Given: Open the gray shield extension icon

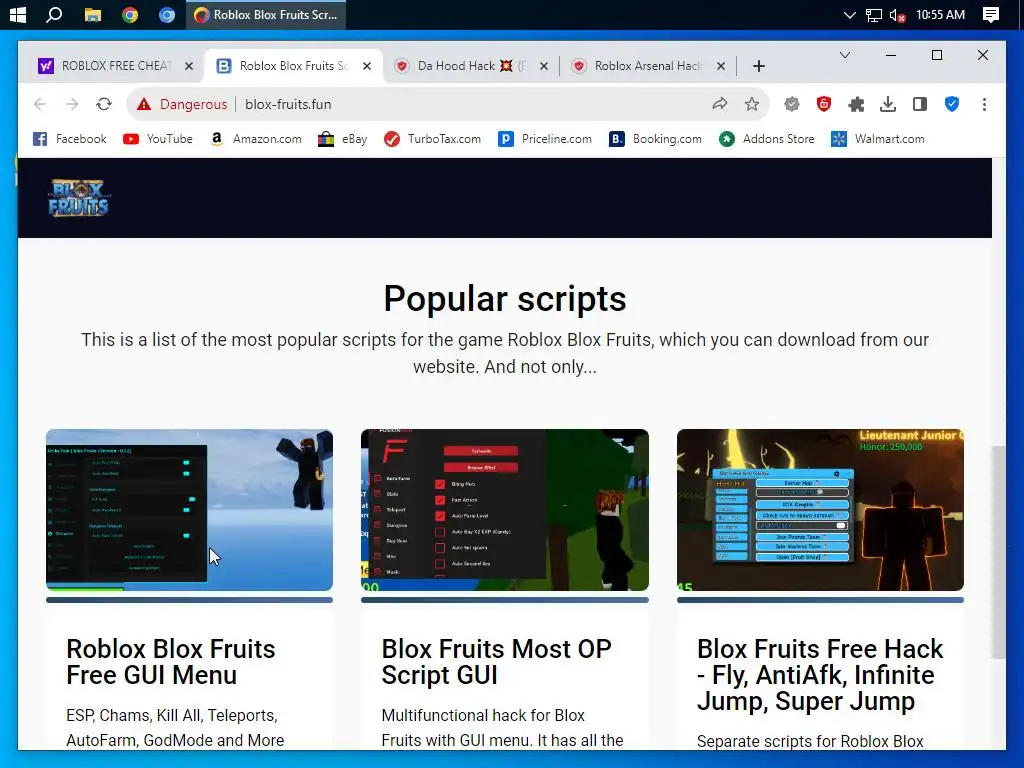Looking at the screenshot, I should click(792, 104).
